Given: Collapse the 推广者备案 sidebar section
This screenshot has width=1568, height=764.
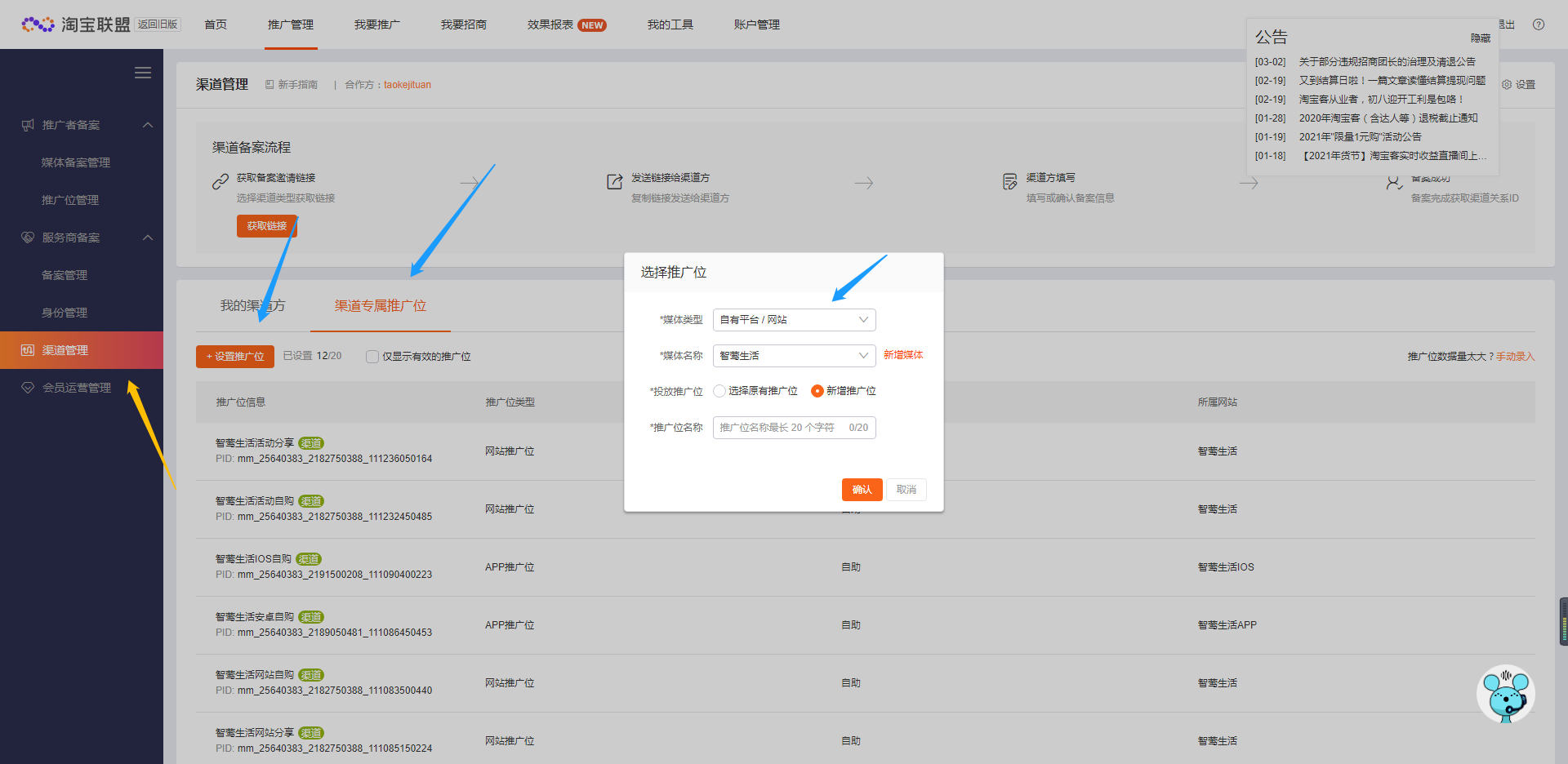Looking at the screenshot, I should point(148,125).
